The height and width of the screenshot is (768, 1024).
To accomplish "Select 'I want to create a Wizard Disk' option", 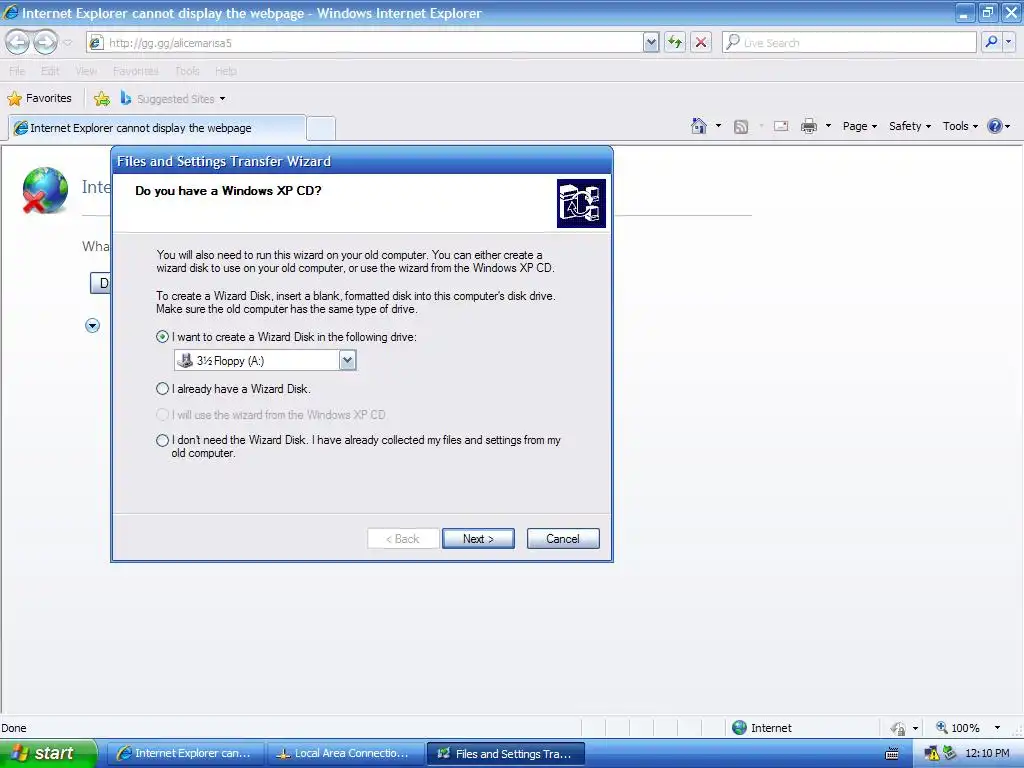I will (162, 337).
